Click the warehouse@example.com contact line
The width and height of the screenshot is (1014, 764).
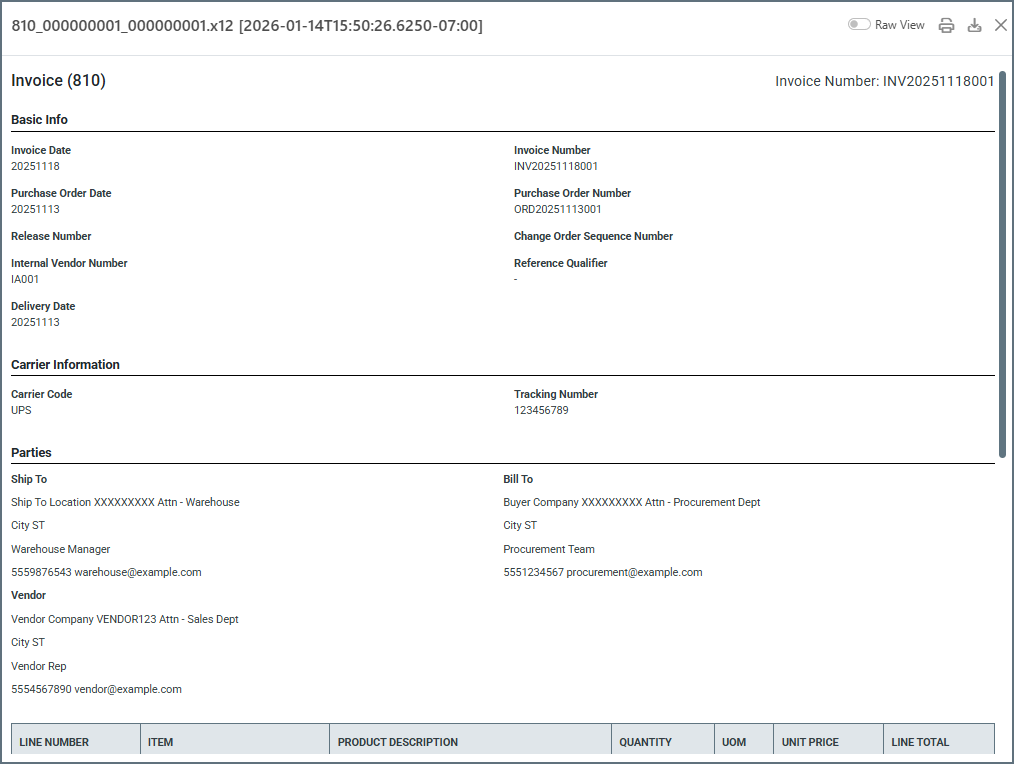tap(106, 573)
